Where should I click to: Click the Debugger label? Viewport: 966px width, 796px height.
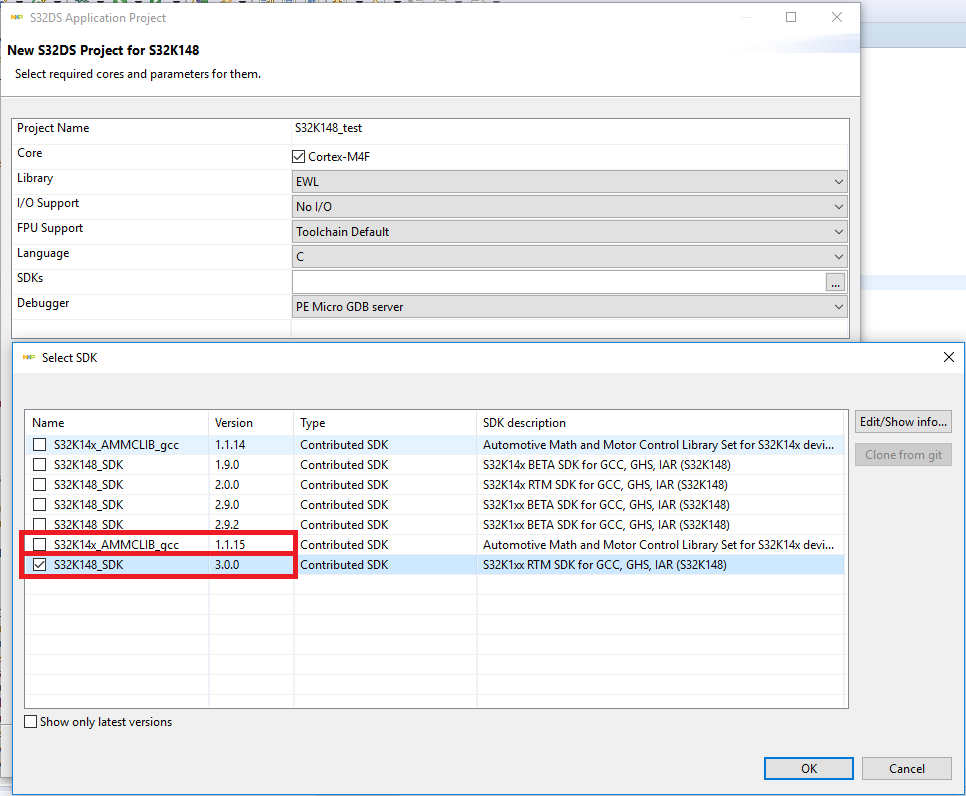[x=43, y=303]
